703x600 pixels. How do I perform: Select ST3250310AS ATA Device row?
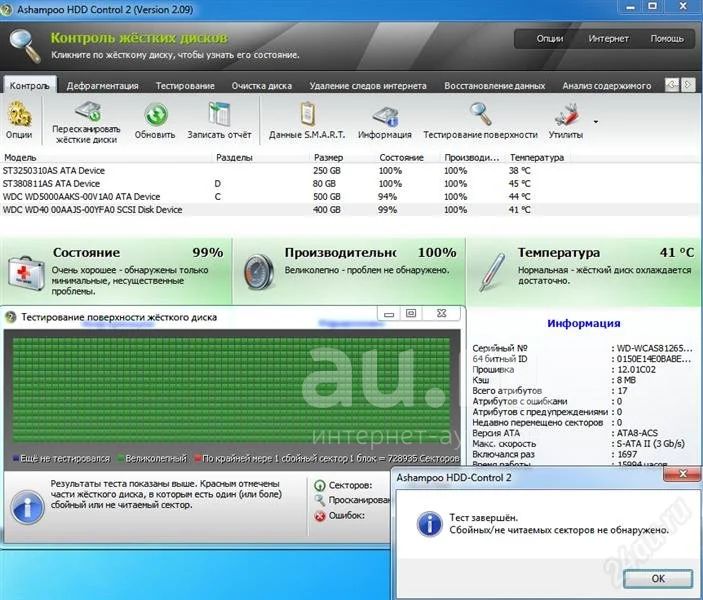tap(350, 170)
